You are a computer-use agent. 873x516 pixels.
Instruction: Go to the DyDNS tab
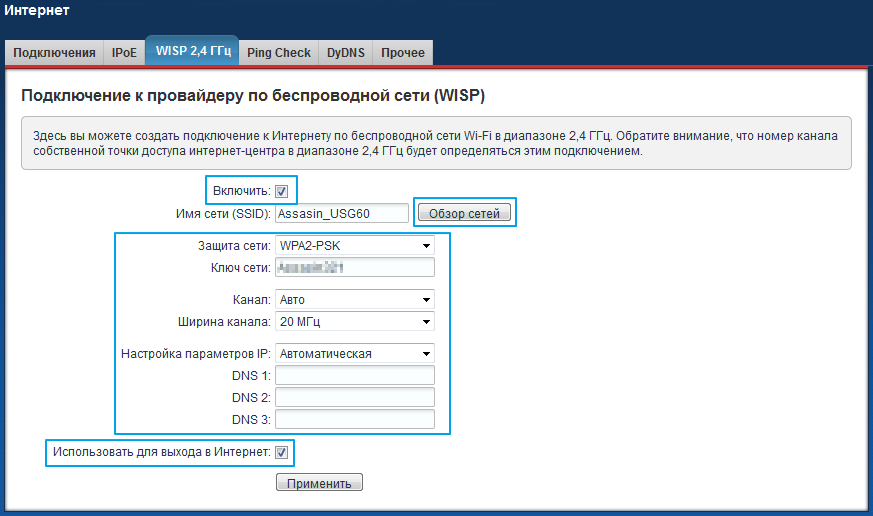(x=346, y=53)
